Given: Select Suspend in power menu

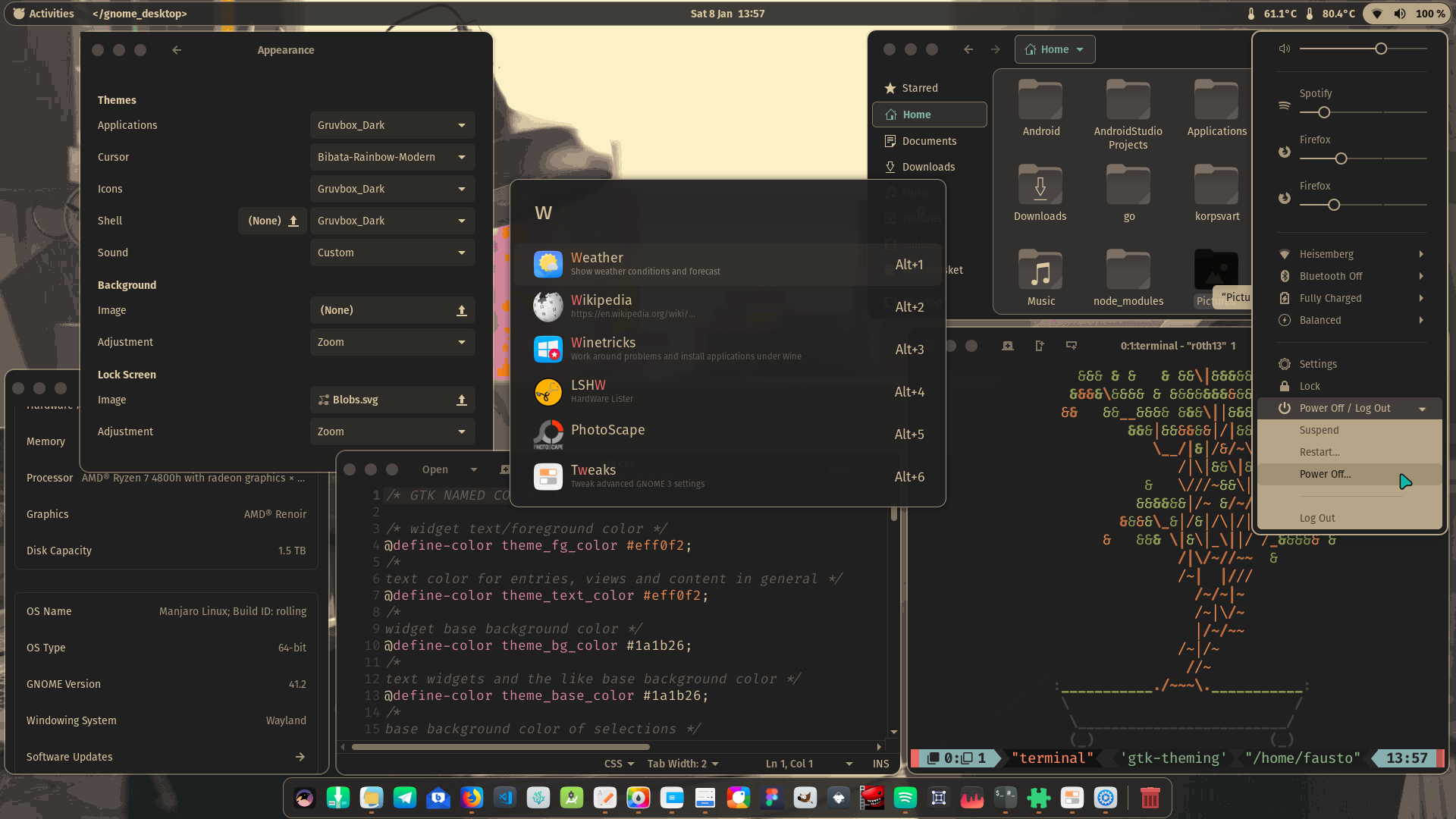Looking at the screenshot, I should tap(1350, 430).
